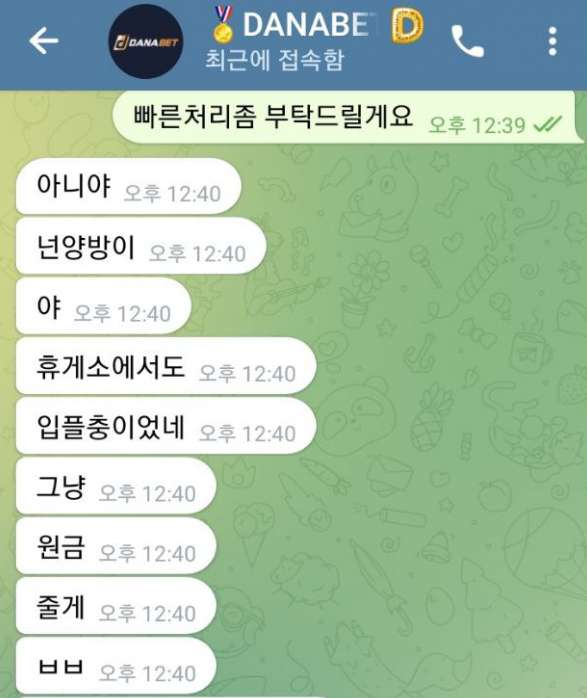The width and height of the screenshot is (587, 698).
Task: Select the '휴게소에서도' message bubble
Action: [166, 366]
